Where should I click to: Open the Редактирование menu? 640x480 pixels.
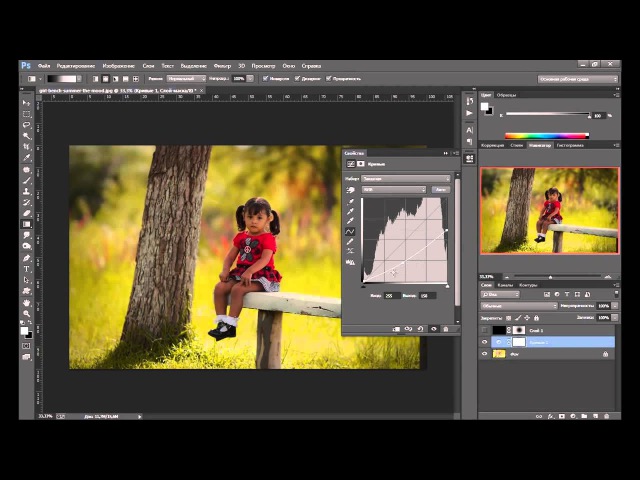coord(76,66)
